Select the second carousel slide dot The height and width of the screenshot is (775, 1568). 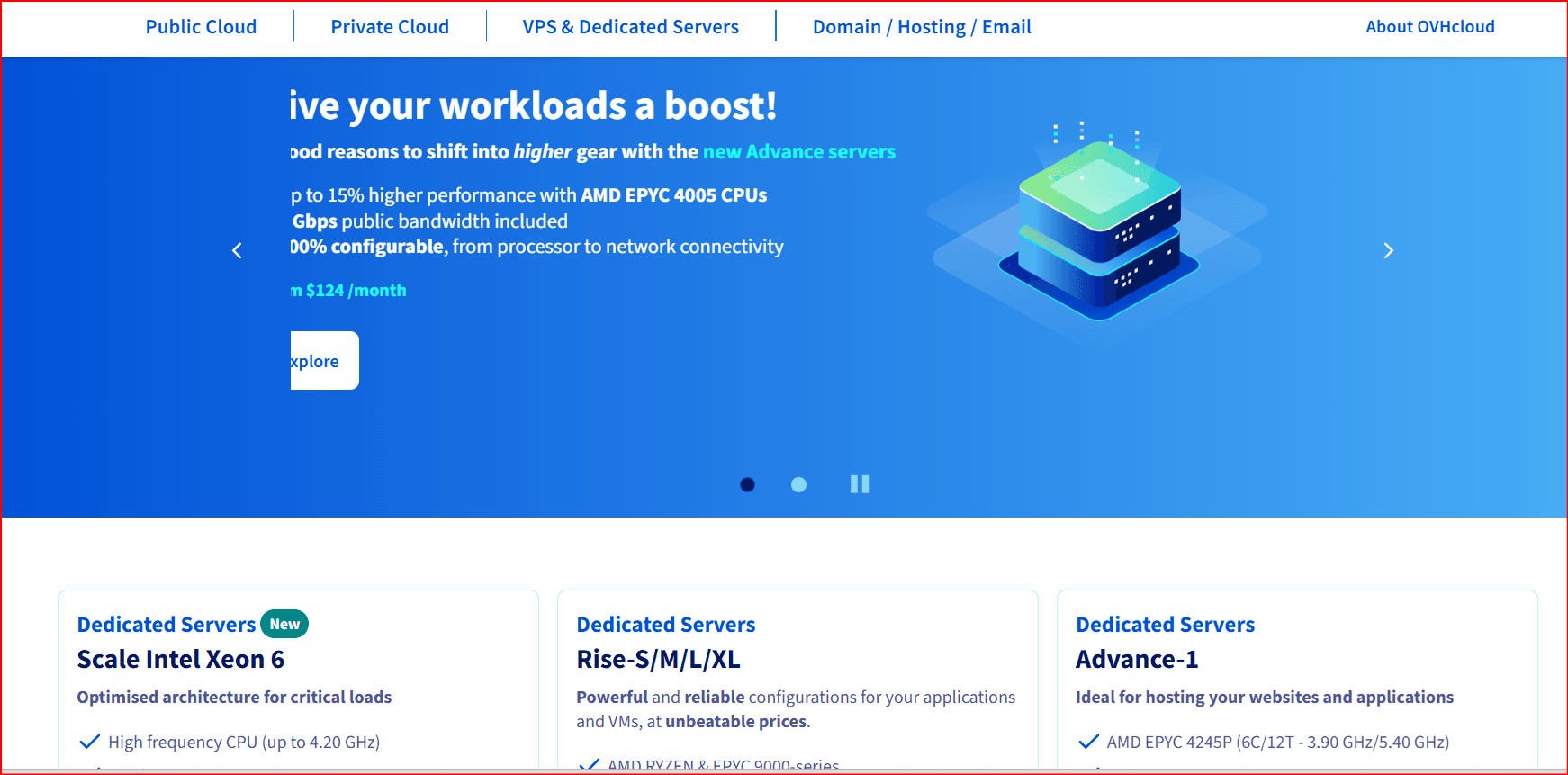click(x=798, y=484)
